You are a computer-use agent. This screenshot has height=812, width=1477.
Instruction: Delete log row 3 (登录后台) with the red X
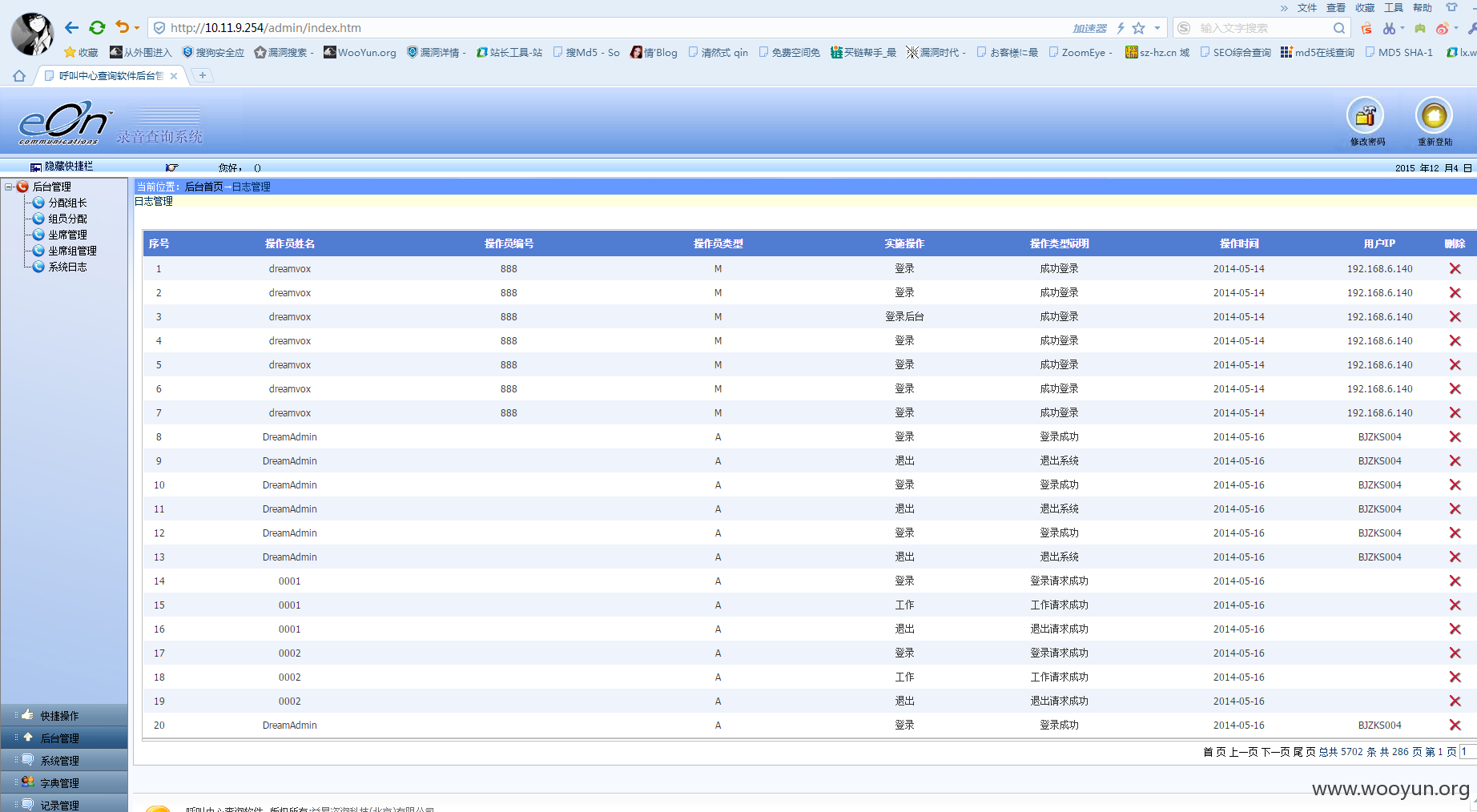coord(1455,317)
